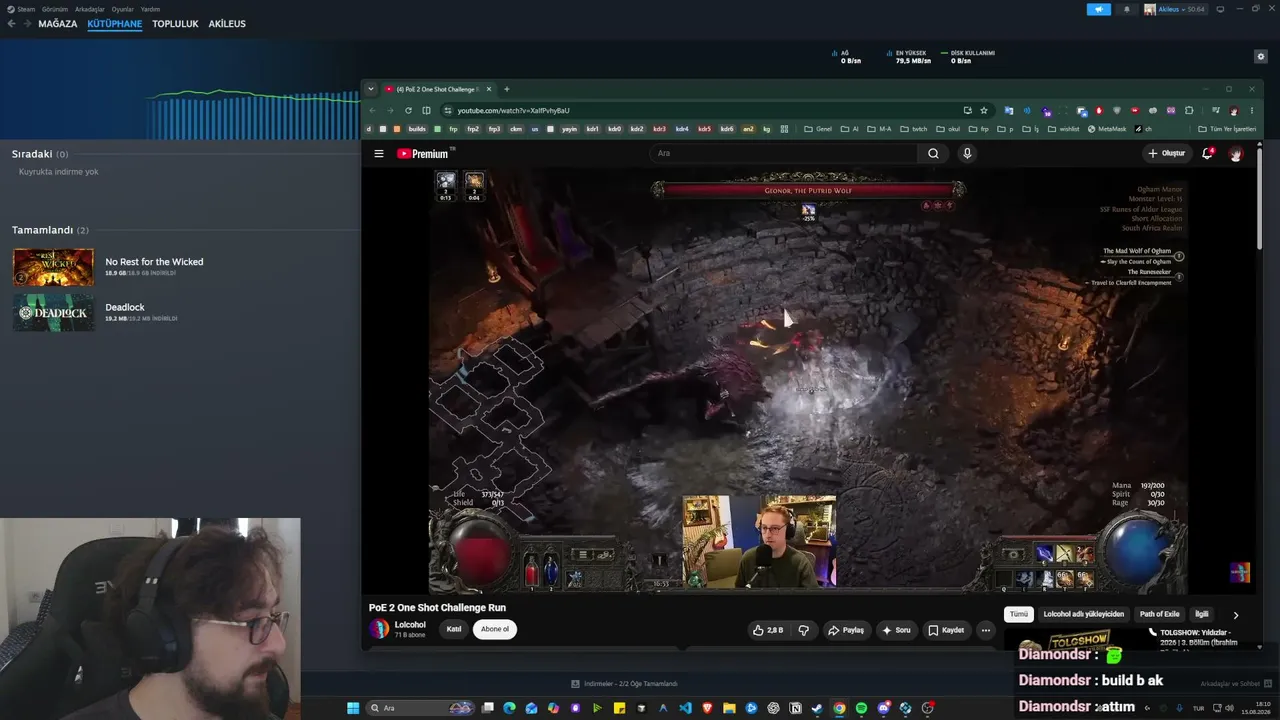Image resolution: width=1280 pixels, height=720 pixels.
Task: Go to YouTube Premium home logo
Action: pos(423,153)
